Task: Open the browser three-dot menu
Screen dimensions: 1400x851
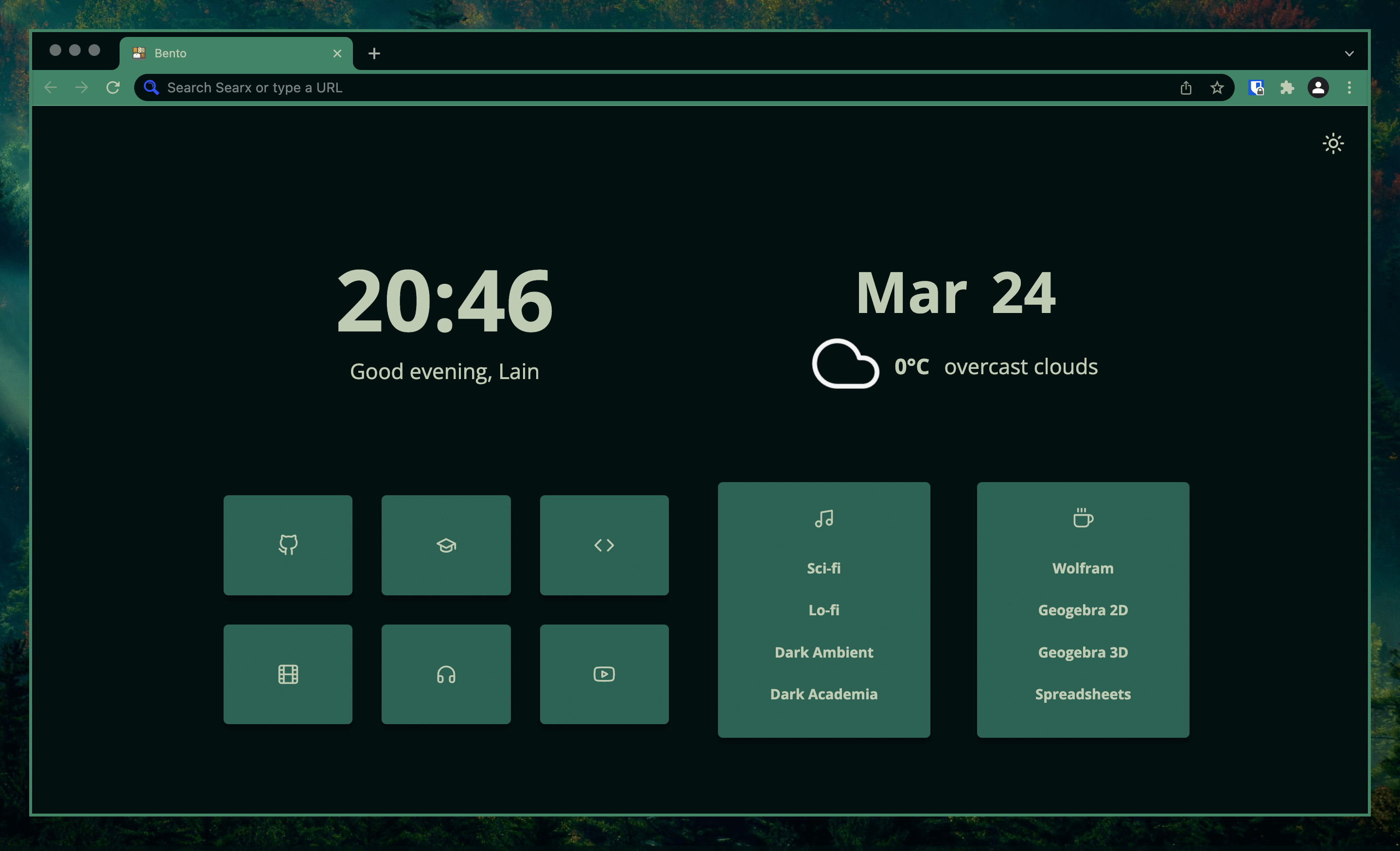Action: (1349, 87)
